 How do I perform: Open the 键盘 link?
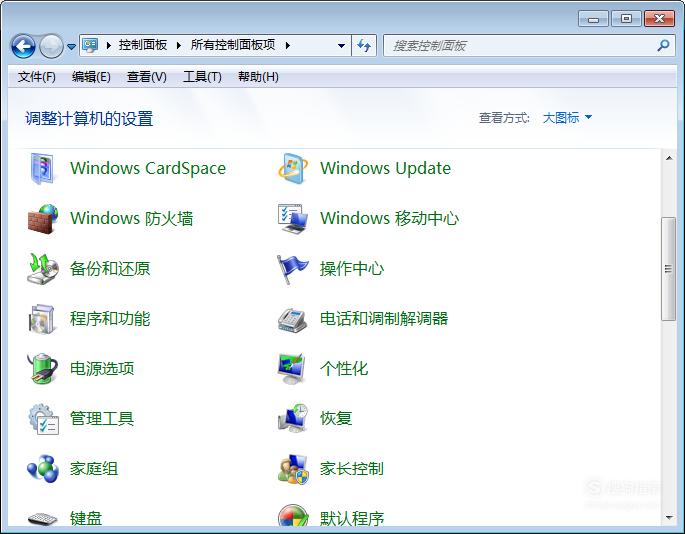(x=86, y=518)
